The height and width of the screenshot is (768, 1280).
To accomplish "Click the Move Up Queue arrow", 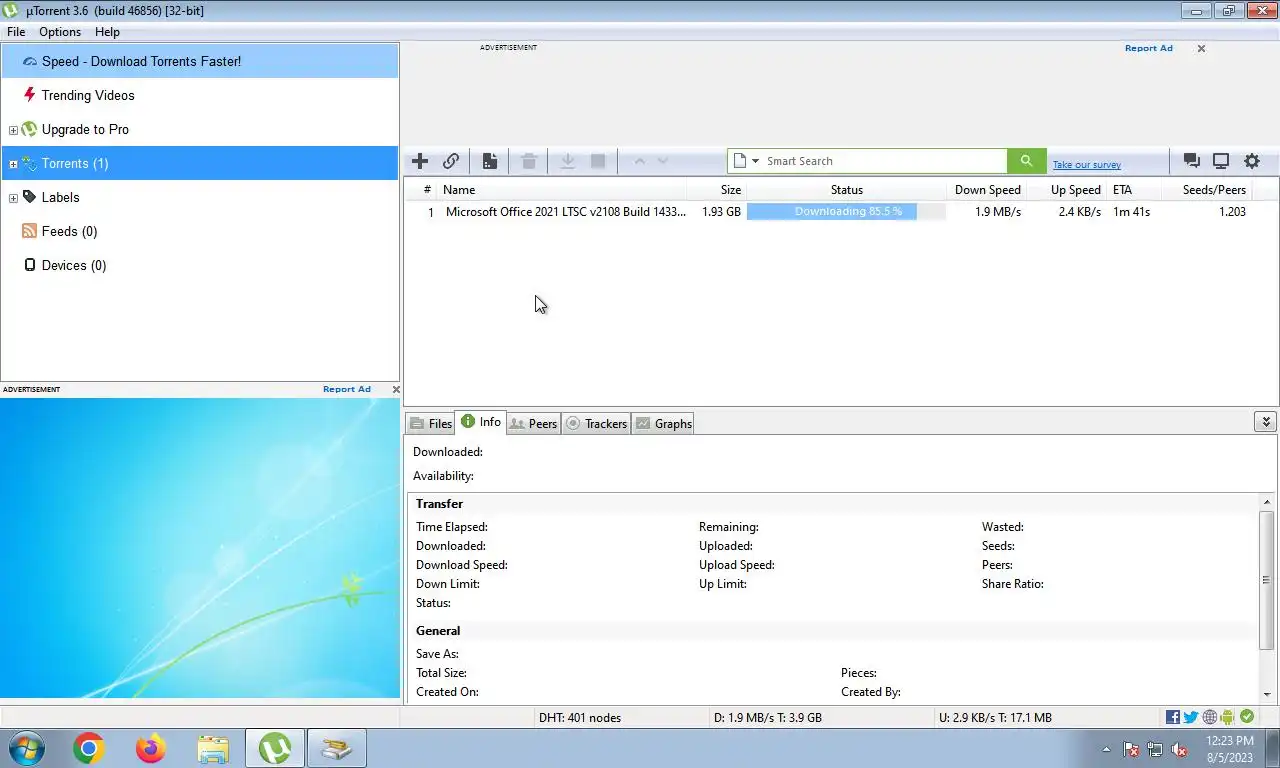I will point(640,161).
